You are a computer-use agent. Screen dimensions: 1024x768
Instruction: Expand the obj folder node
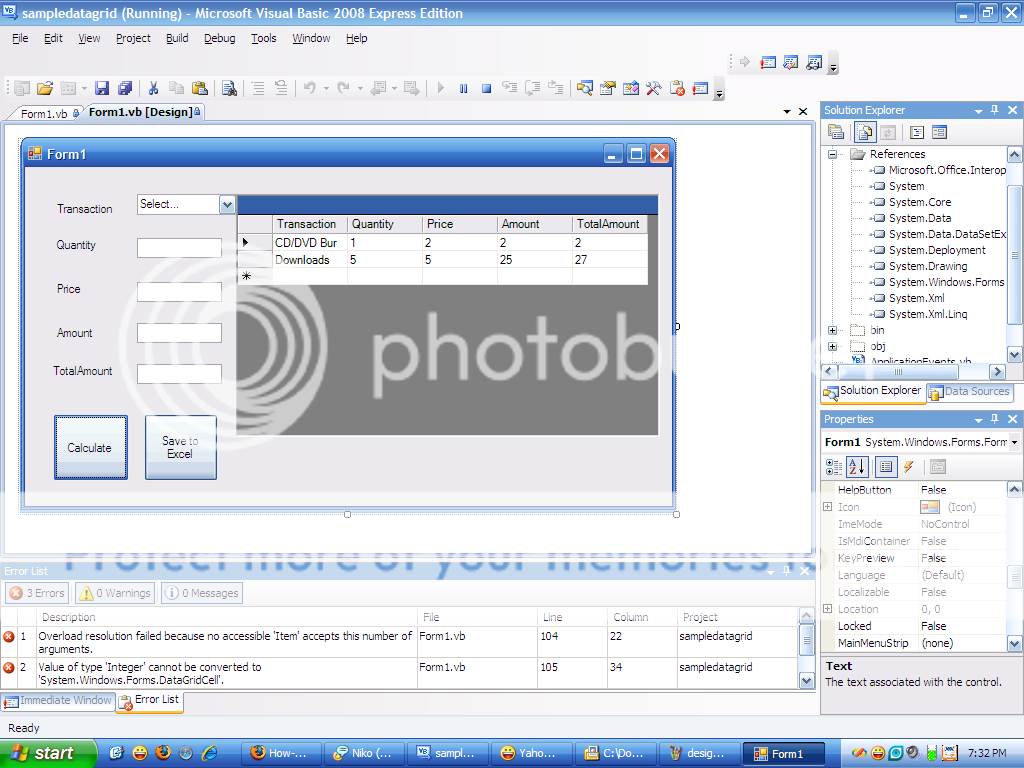coord(832,347)
